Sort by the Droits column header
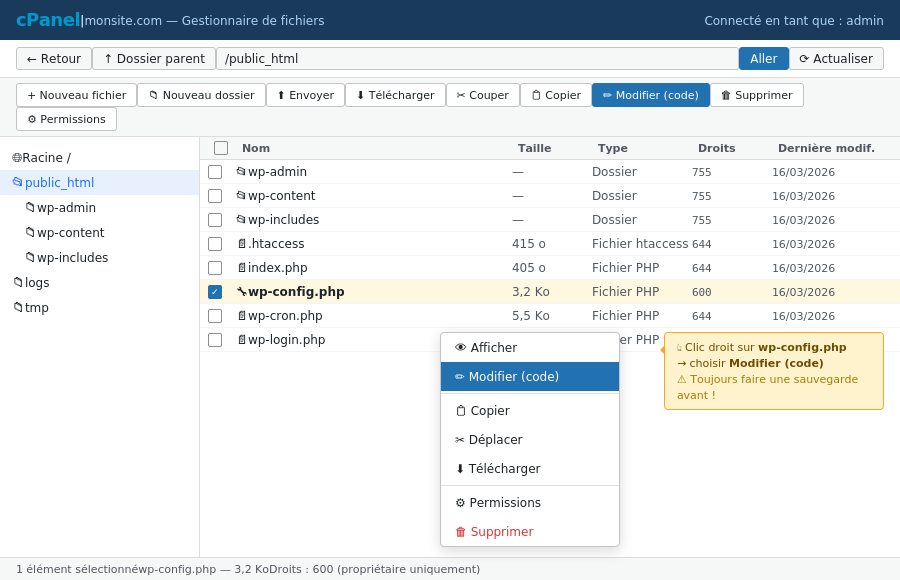900x580 pixels. point(716,148)
